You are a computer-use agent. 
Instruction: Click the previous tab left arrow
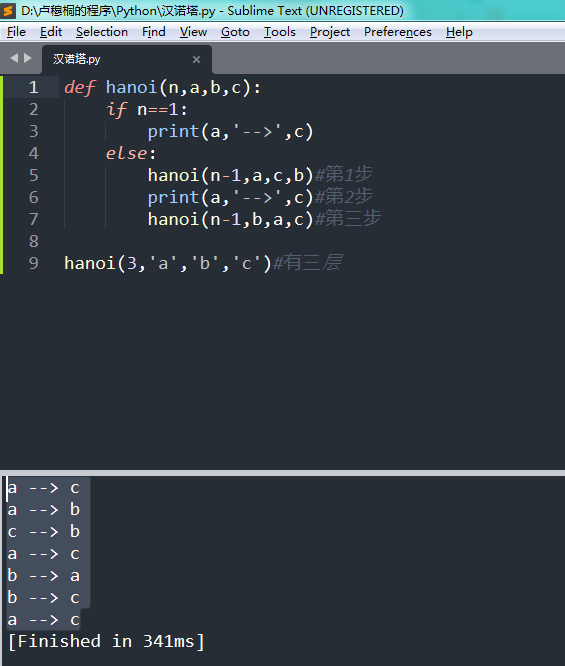click(x=14, y=58)
